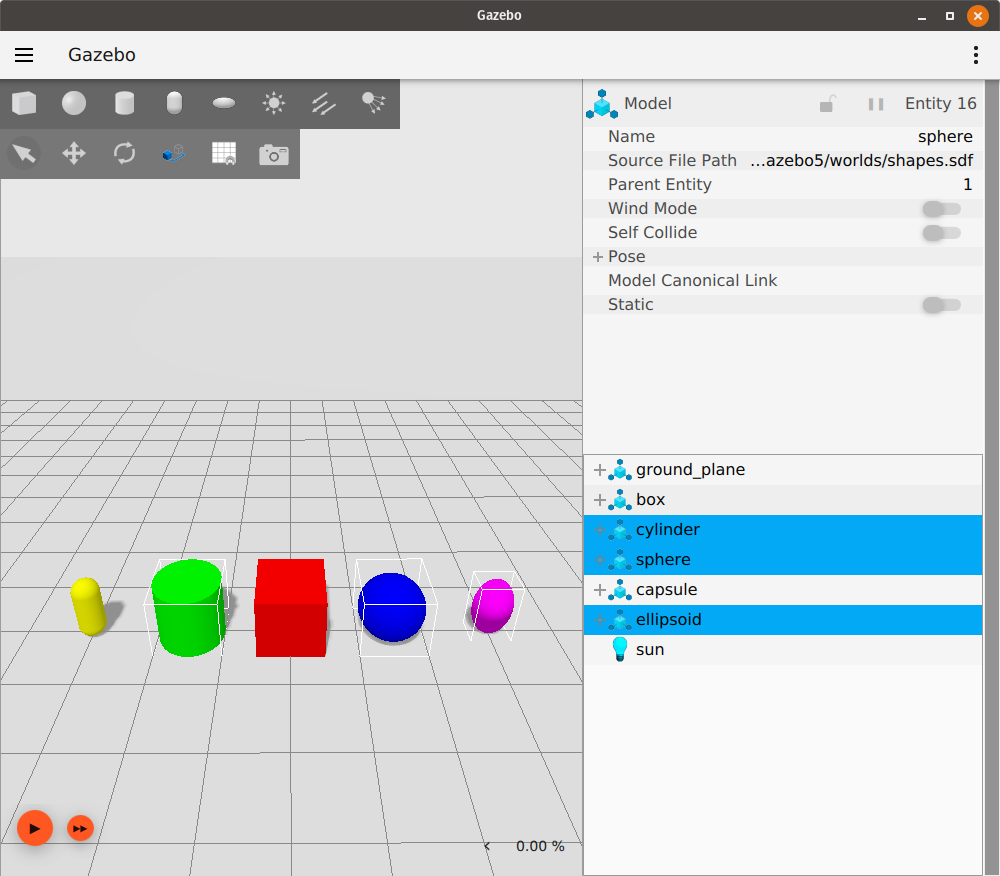Activate the translate mode tool
Screen dimensions: 1000x876
[74, 154]
